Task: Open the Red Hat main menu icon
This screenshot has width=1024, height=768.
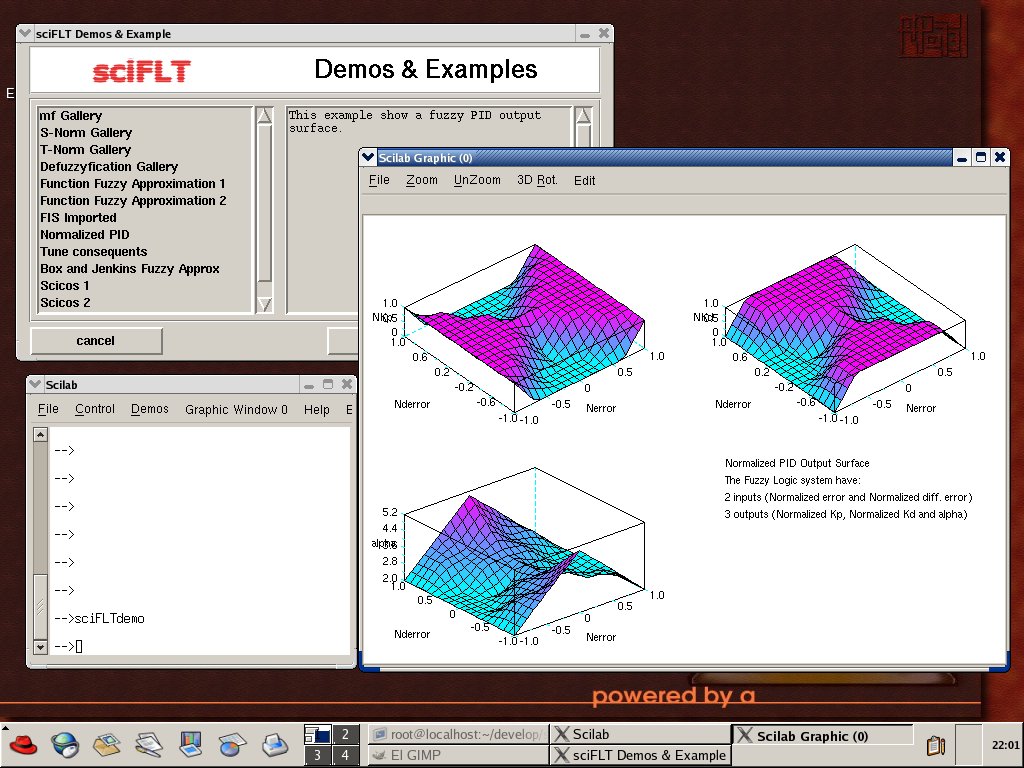Action: tap(23, 744)
